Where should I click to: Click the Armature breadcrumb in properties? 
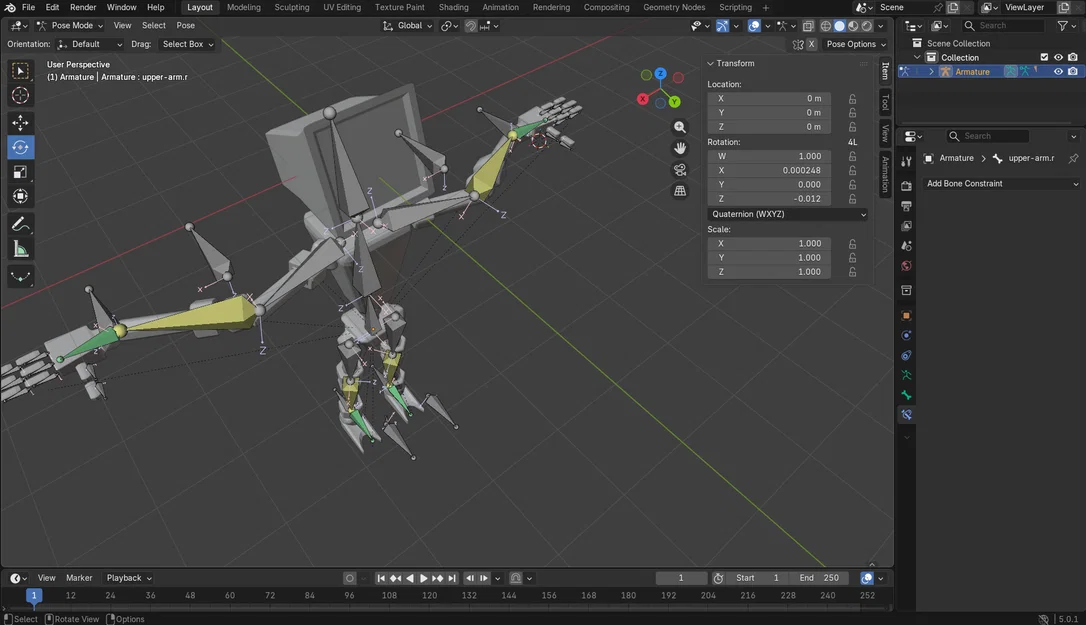(x=956, y=158)
